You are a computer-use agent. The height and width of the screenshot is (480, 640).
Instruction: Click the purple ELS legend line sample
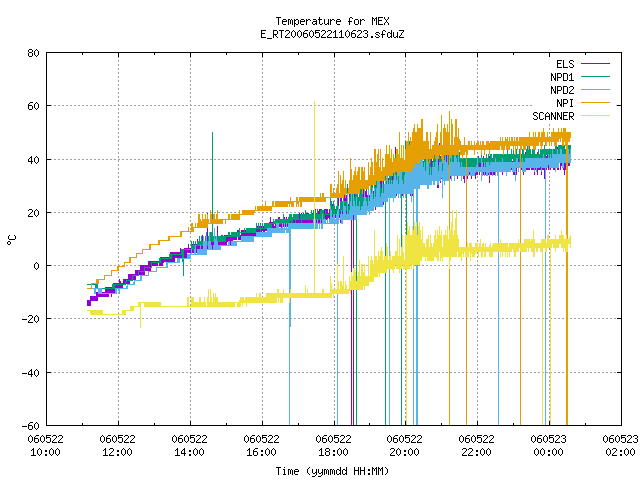[595, 64]
